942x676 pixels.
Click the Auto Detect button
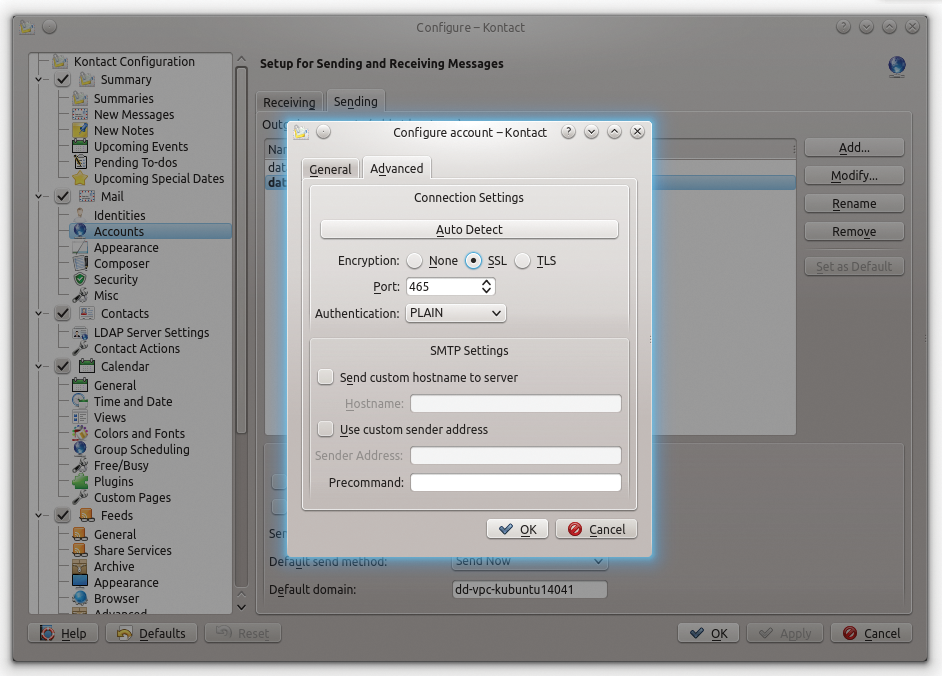tap(469, 230)
